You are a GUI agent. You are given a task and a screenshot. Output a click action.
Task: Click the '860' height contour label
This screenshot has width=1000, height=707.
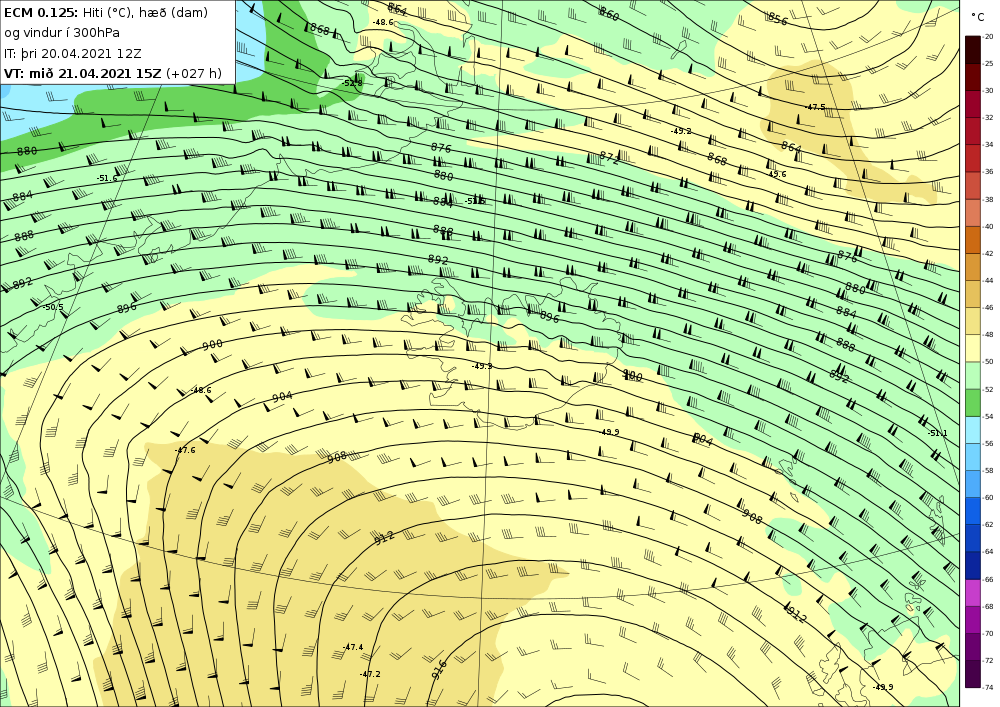click(x=609, y=13)
